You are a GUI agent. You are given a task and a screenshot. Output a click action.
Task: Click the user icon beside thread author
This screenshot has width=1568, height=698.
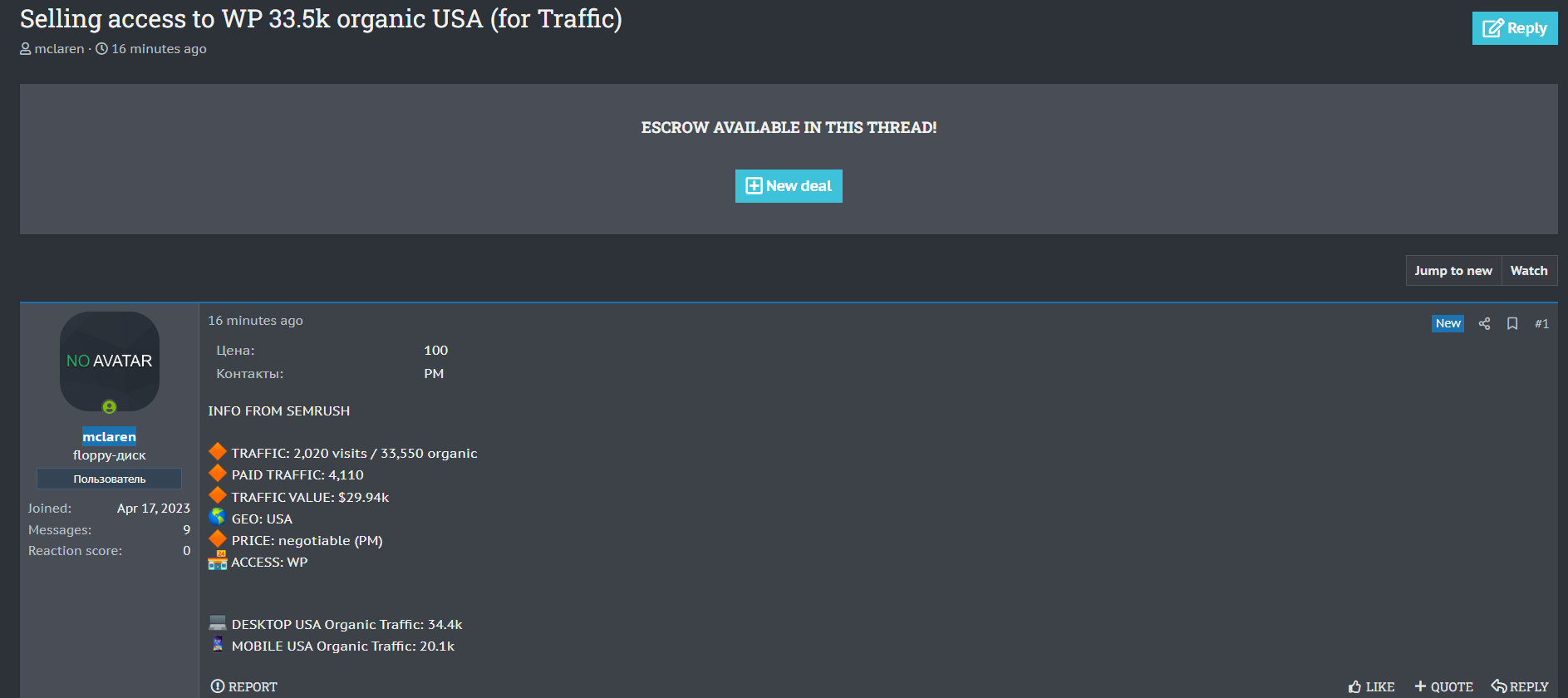[26, 49]
